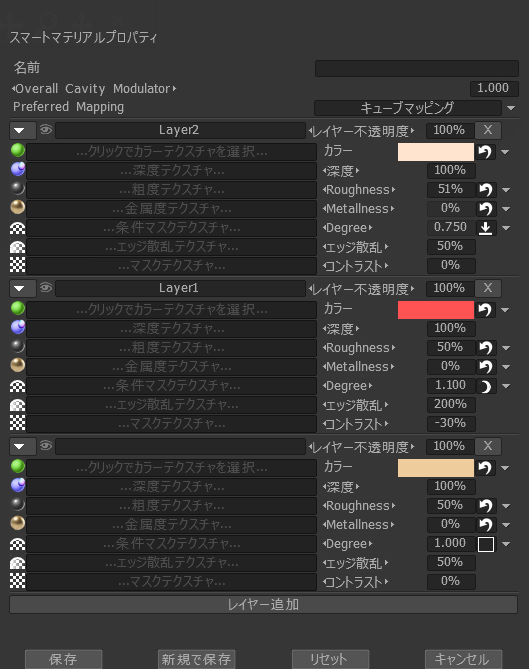Image resolution: width=529 pixels, height=669 pixels.
Task: Click Overall Cavity Modulator value 1.000
Action: click(x=494, y=88)
